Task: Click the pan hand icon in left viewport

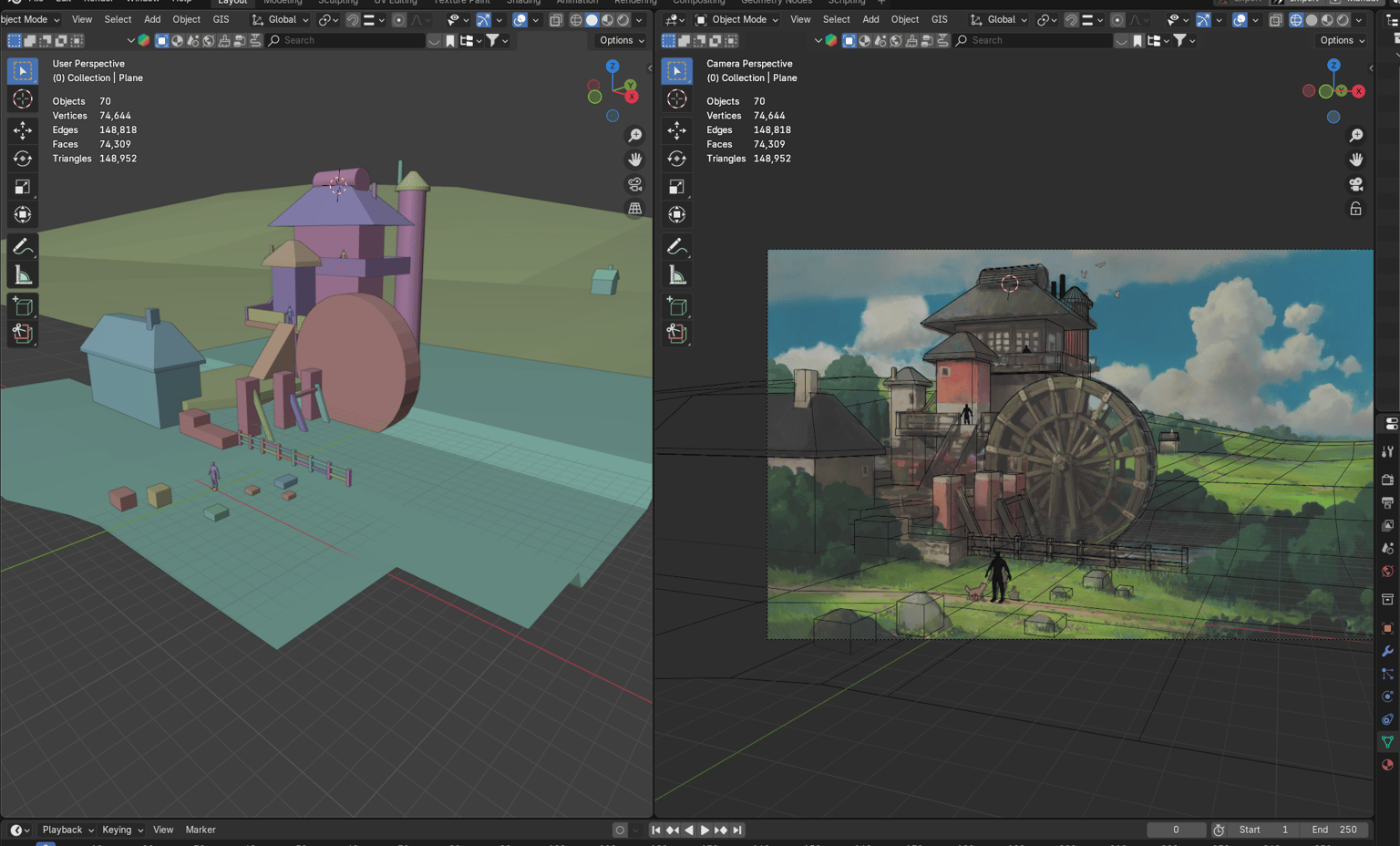Action: click(635, 160)
